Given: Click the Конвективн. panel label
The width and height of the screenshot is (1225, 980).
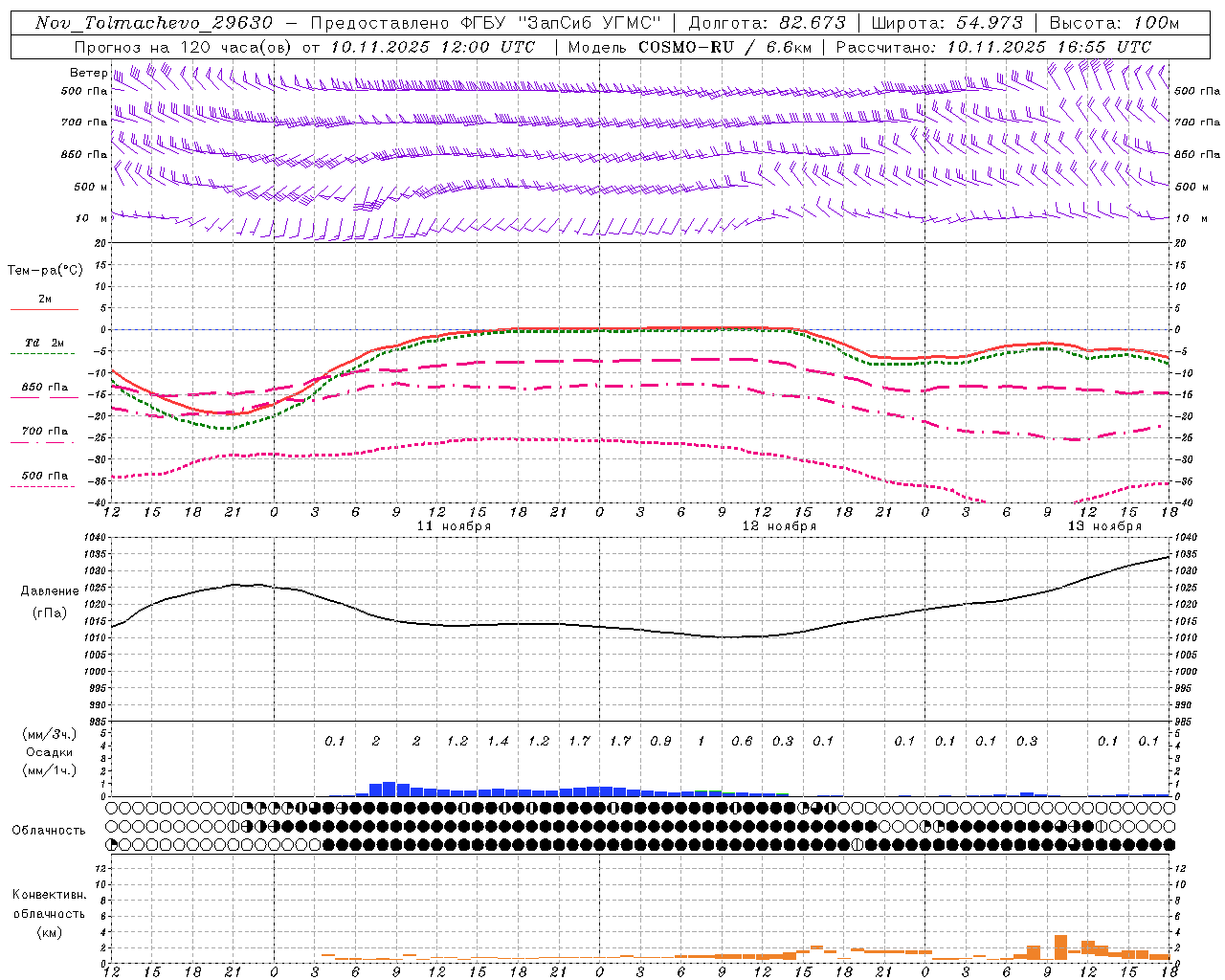Looking at the screenshot, I should (x=49, y=895).
